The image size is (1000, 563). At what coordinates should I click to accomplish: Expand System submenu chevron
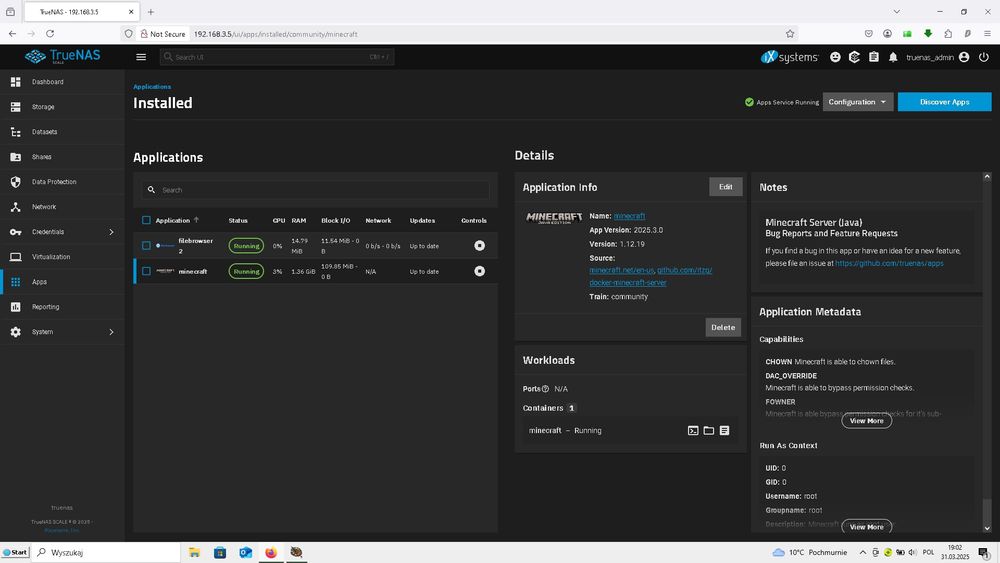[x=112, y=332]
